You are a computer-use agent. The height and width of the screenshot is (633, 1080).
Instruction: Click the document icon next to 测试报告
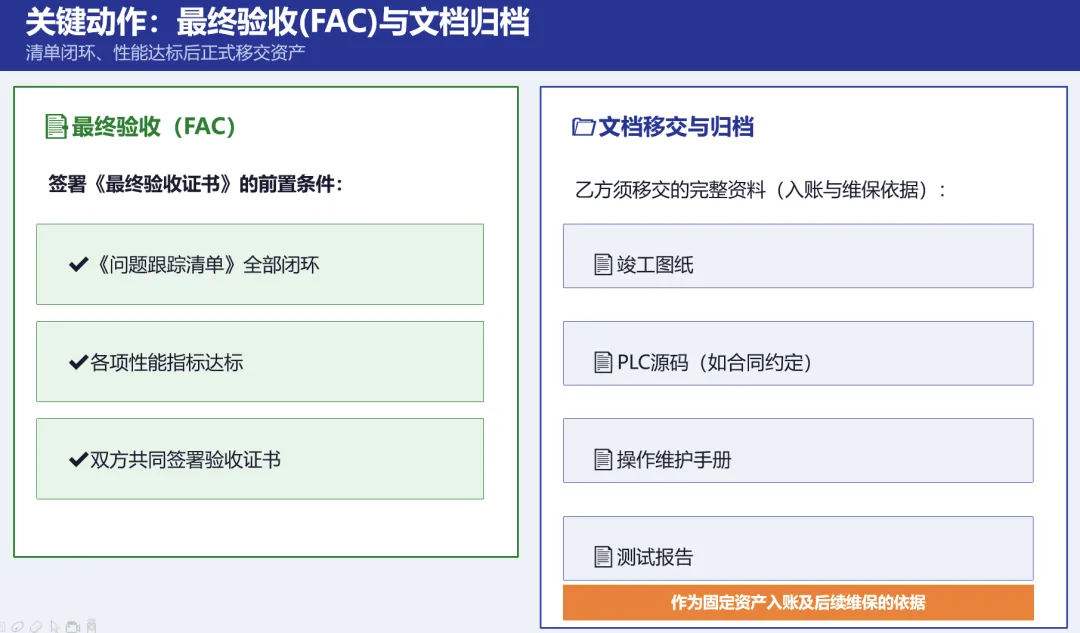click(603, 557)
